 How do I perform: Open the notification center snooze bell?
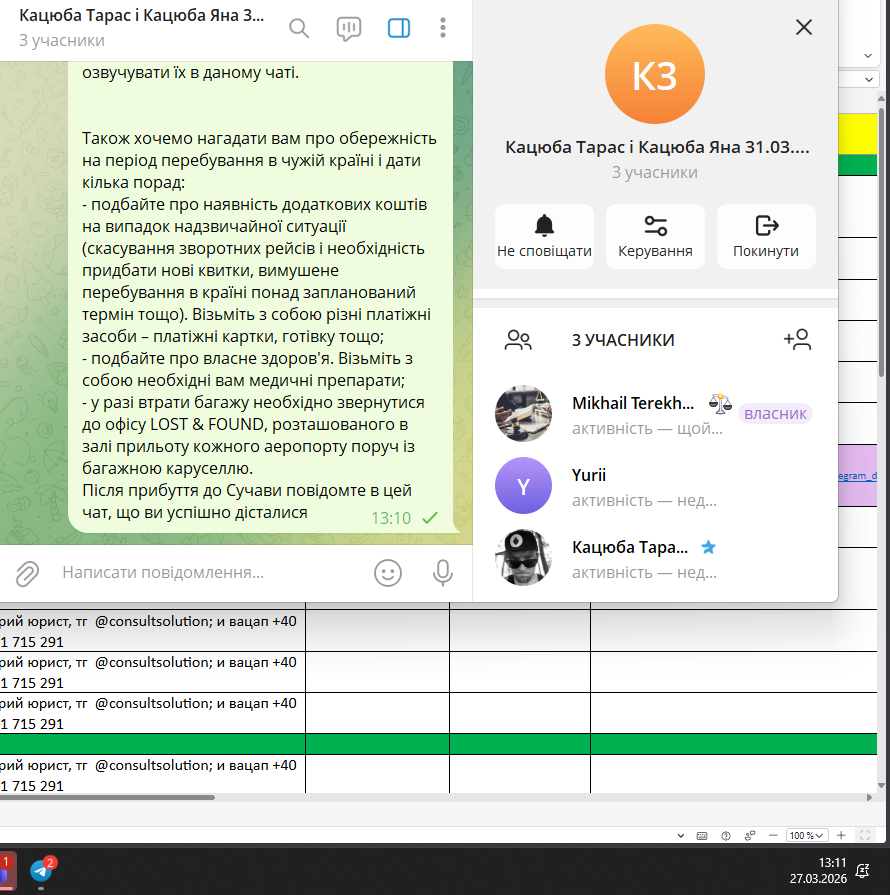pyautogui.click(x=862, y=870)
